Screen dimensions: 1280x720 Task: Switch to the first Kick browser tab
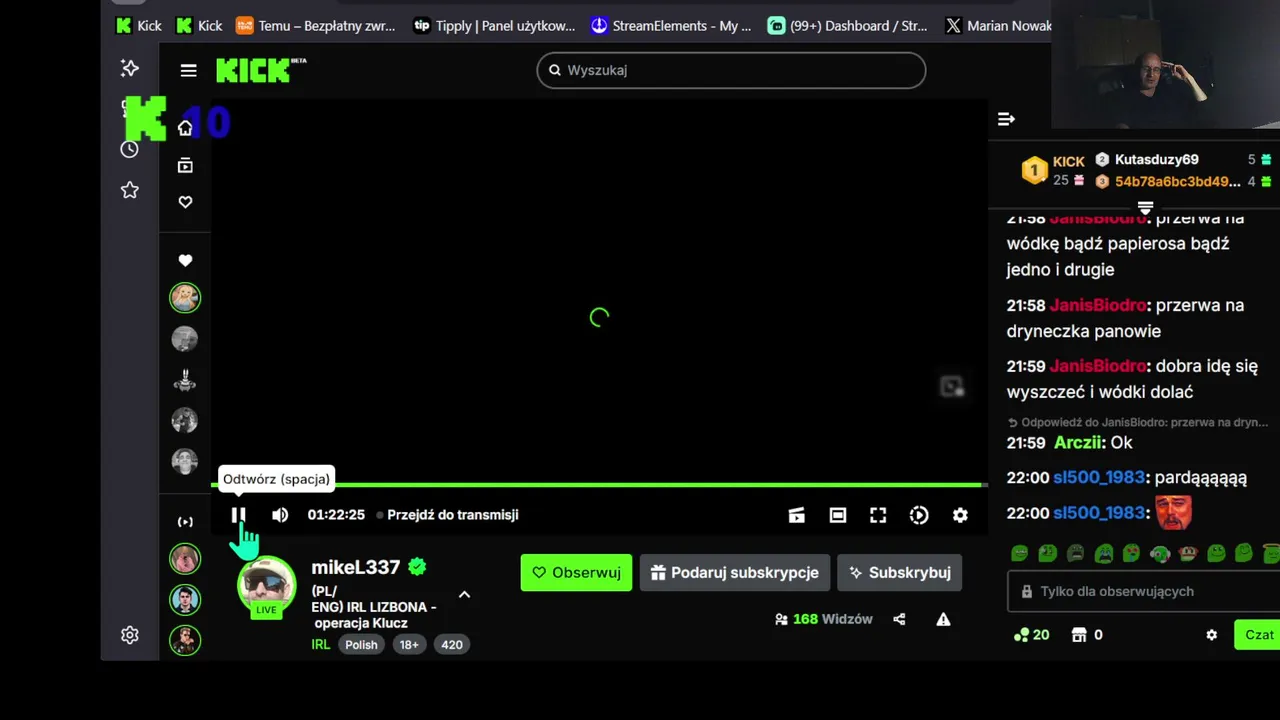point(138,26)
